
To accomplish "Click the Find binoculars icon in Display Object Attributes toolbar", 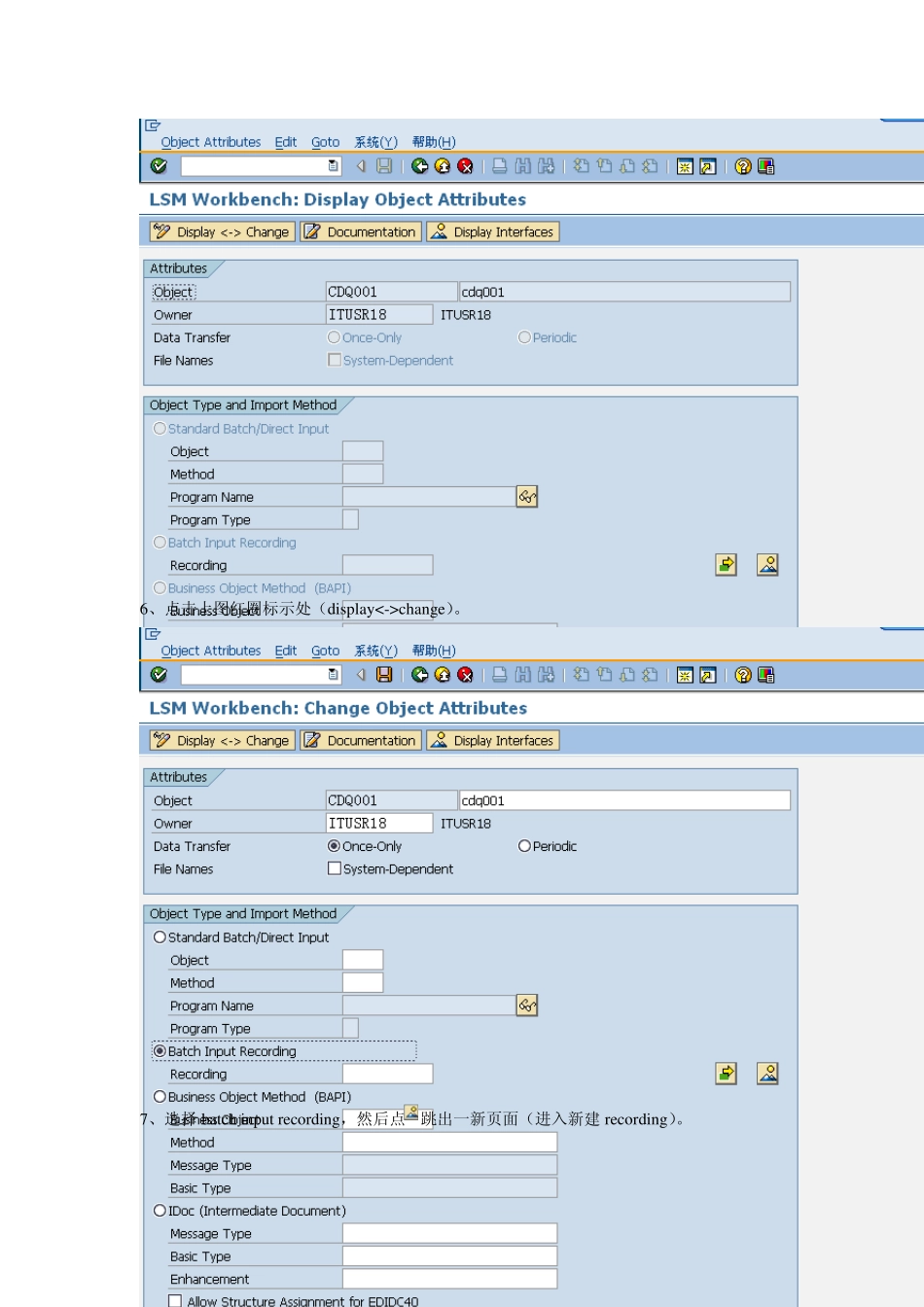I will click(522, 166).
